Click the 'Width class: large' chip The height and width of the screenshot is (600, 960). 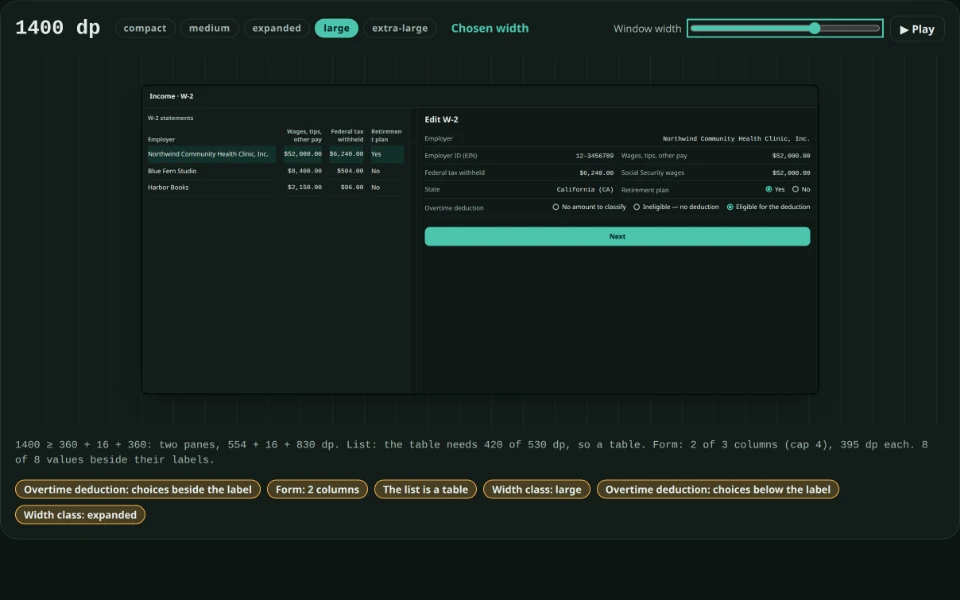(537, 490)
